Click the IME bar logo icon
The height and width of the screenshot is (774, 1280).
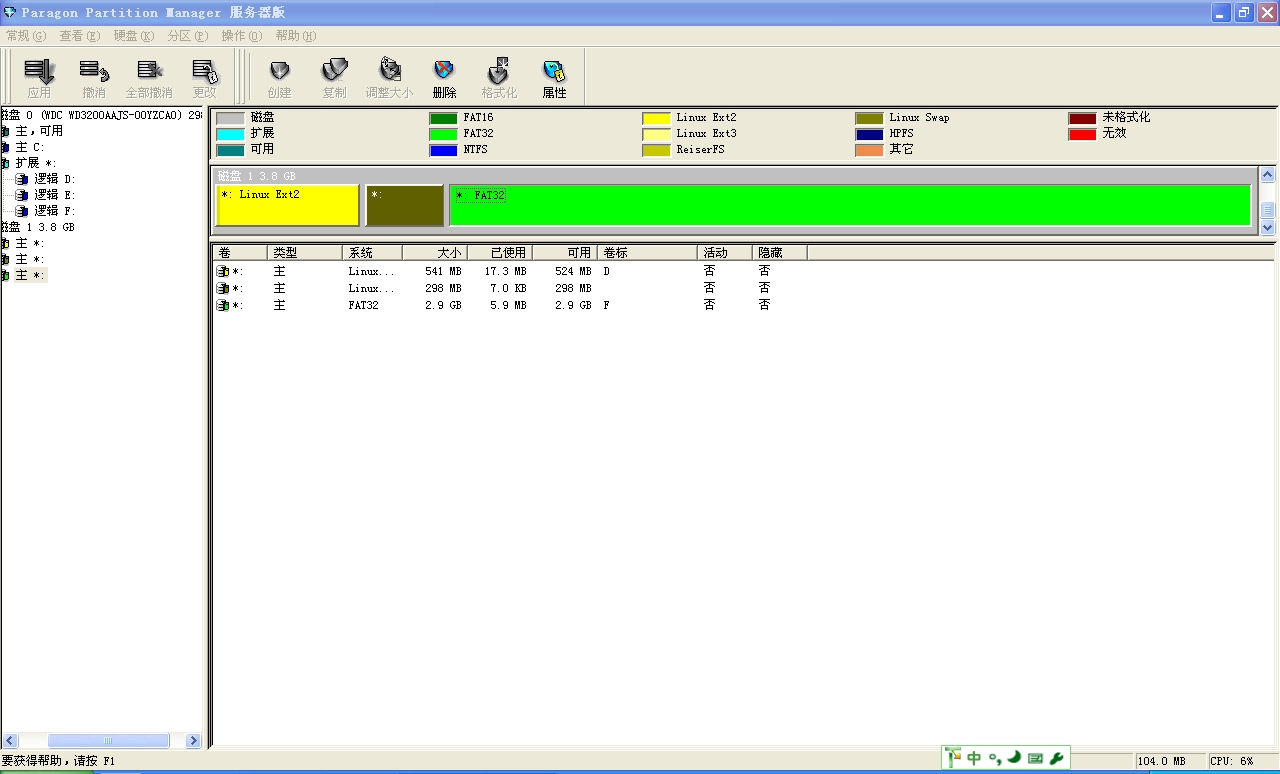(953, 758)
